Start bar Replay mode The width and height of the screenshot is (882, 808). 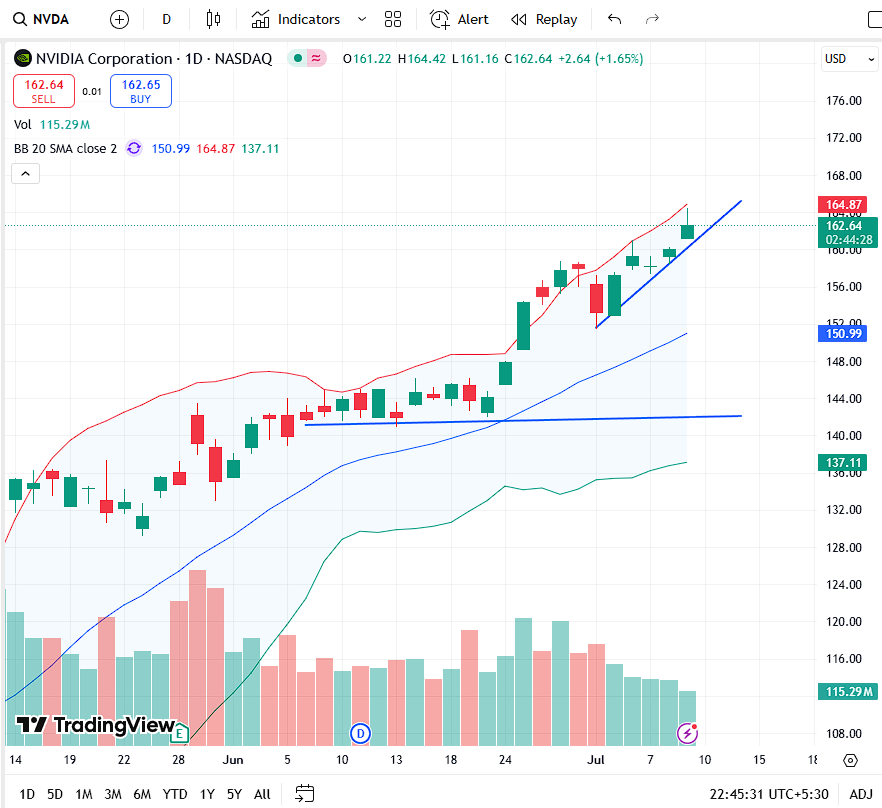(x=543, y=19)
